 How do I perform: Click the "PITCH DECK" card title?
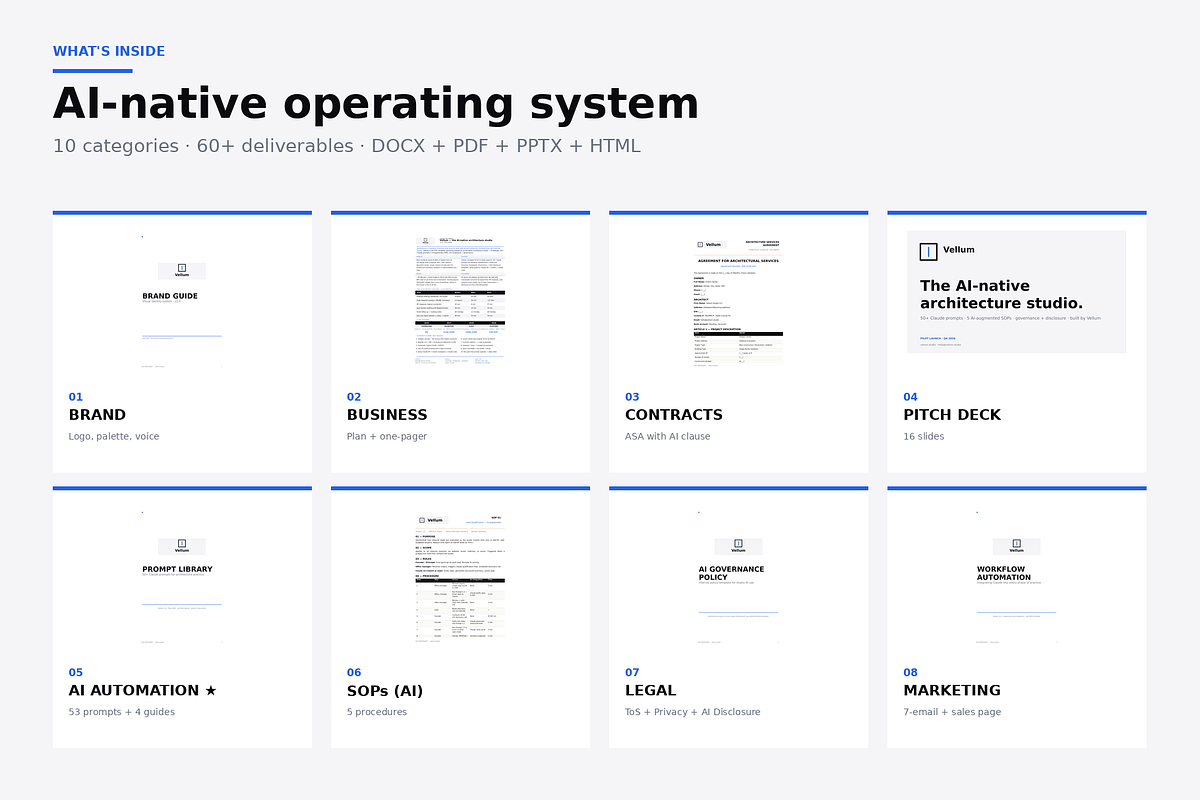pyautogui.click(x=952, y=415)
